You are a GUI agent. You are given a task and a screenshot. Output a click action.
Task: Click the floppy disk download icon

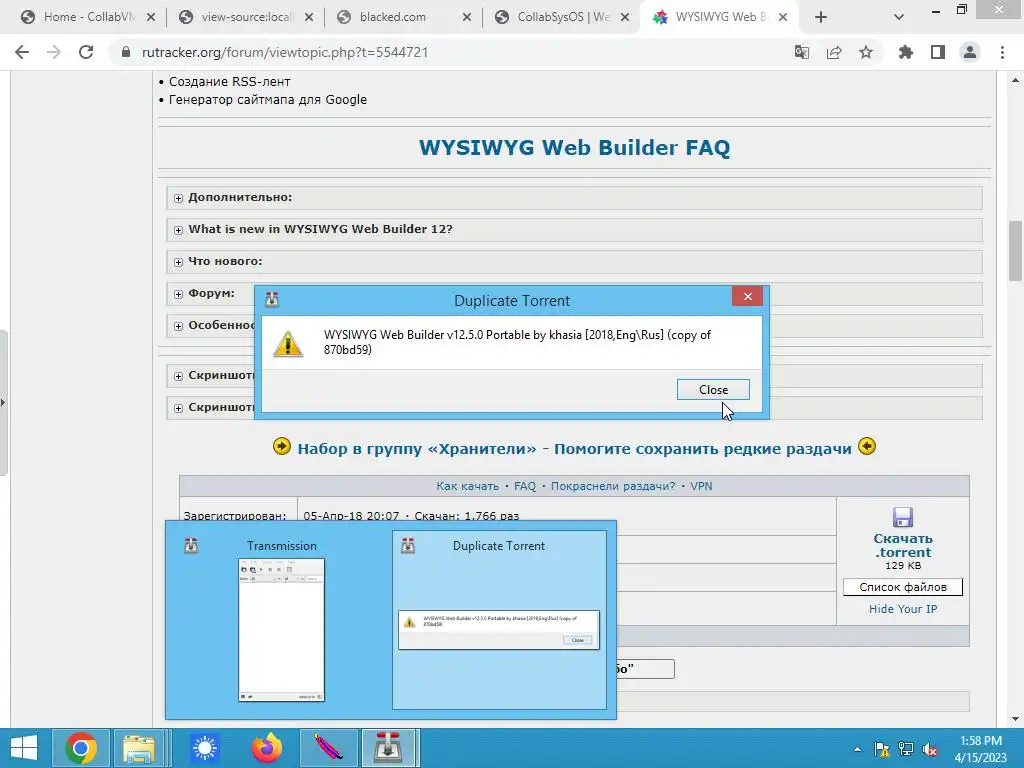[x=903, y=517]
